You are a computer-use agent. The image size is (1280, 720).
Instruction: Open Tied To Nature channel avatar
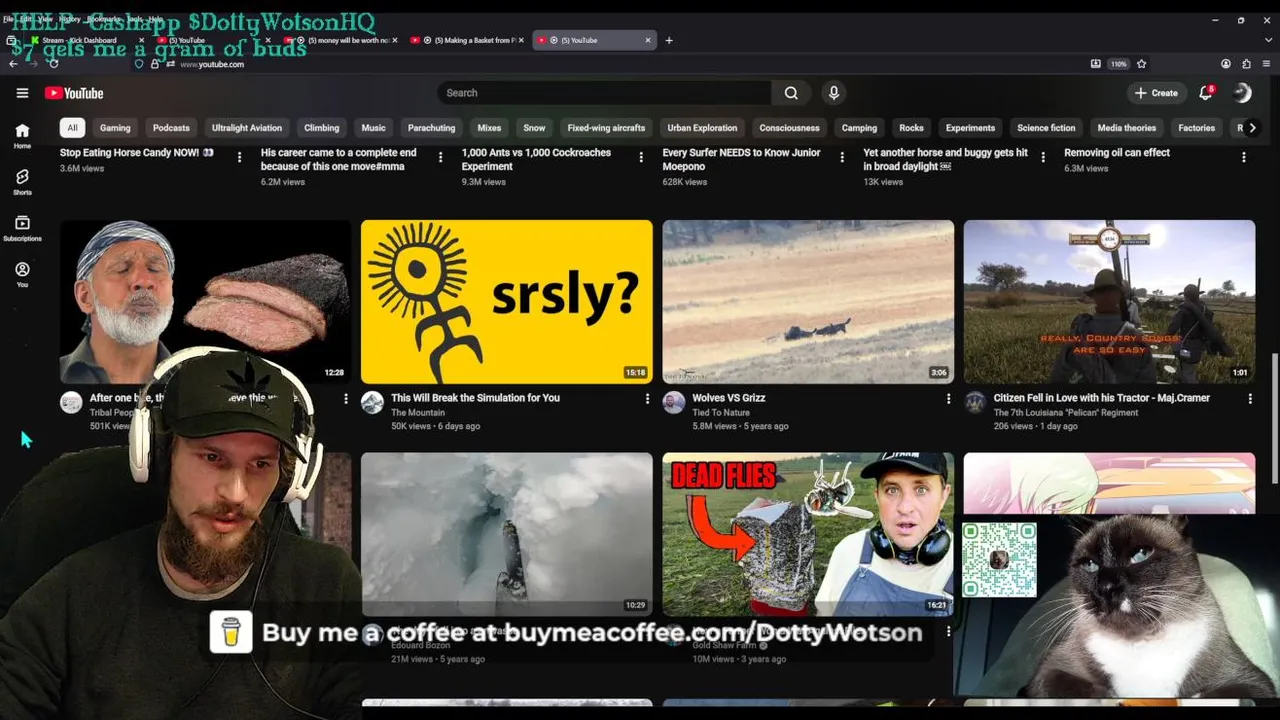[x=674, y=402]
